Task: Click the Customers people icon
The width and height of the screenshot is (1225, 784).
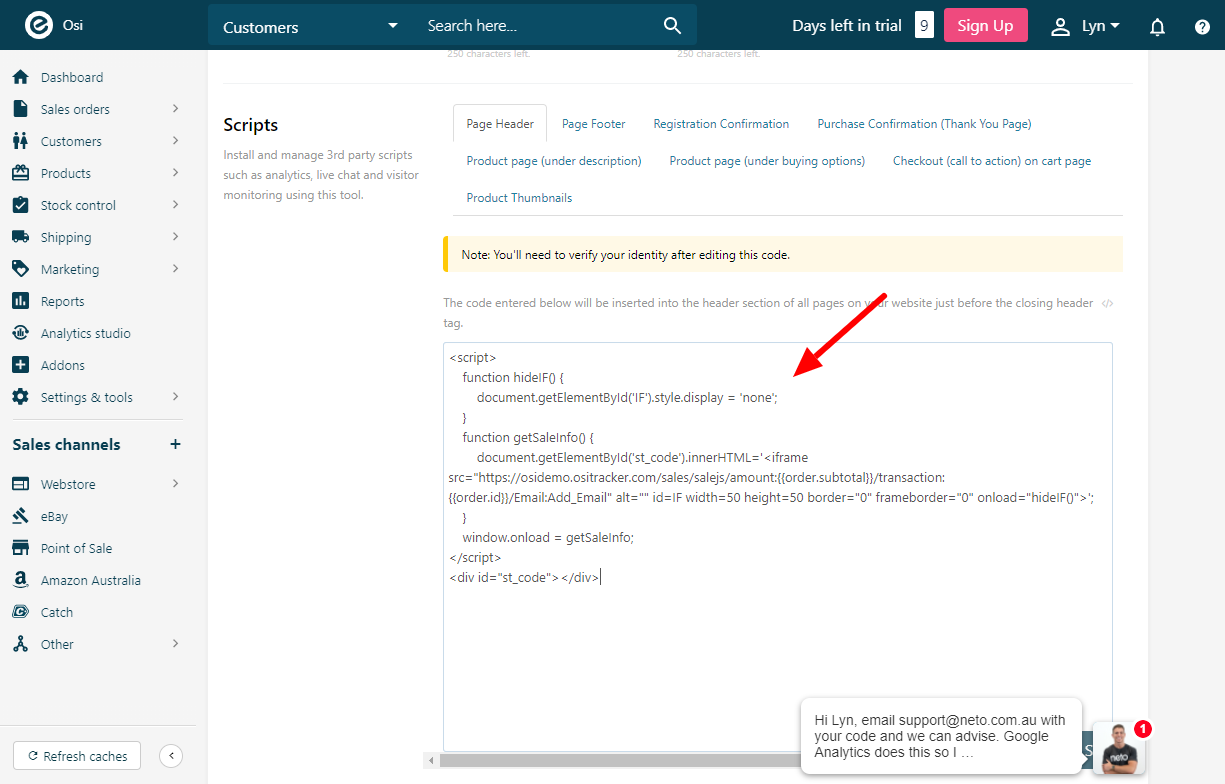Action: 20,141
